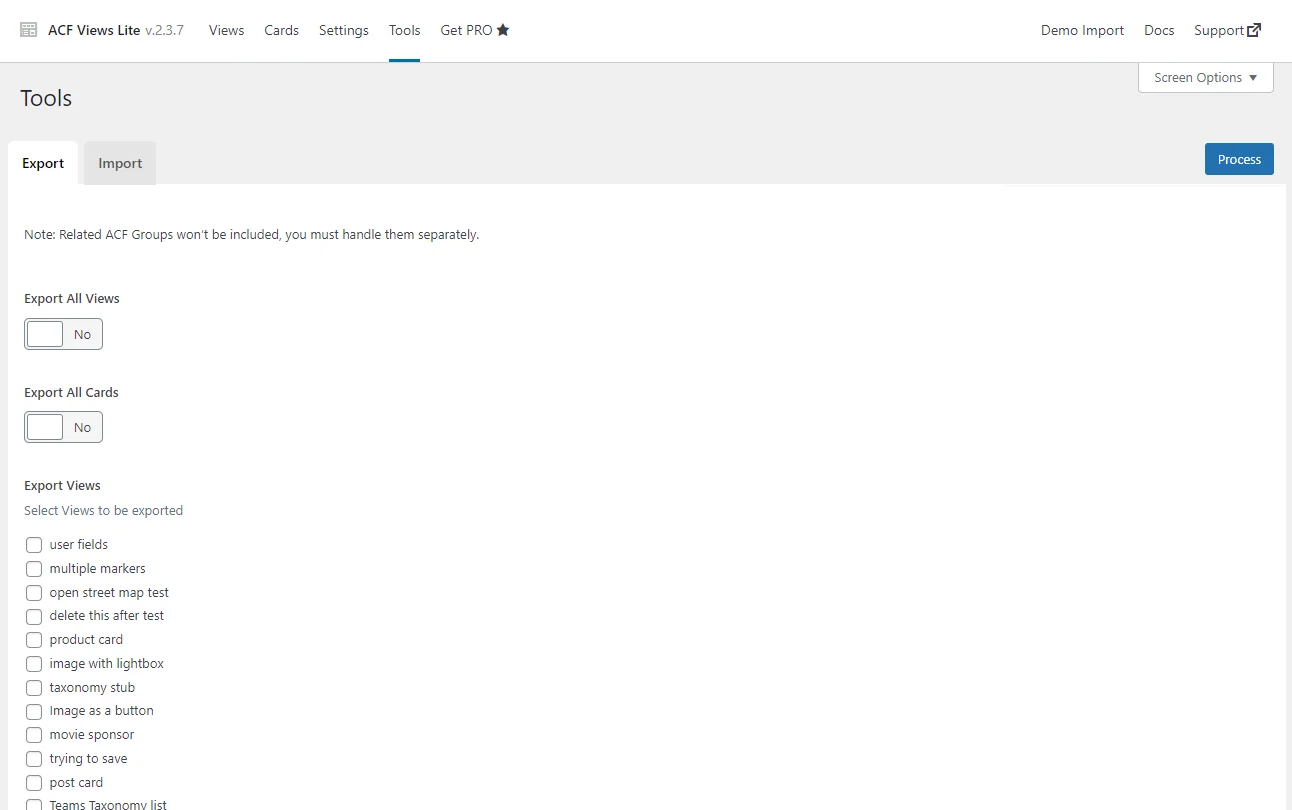This screenshot has height=810, width=1292.
Task: Go to the Settings menu item
Action: pyautogui.click(x=344, y=30)
